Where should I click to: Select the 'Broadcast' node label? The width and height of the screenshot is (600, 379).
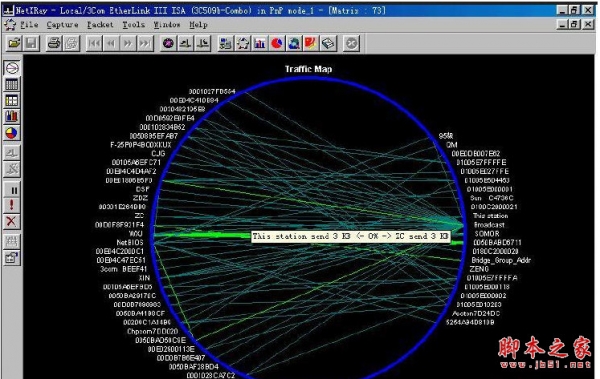489,225
